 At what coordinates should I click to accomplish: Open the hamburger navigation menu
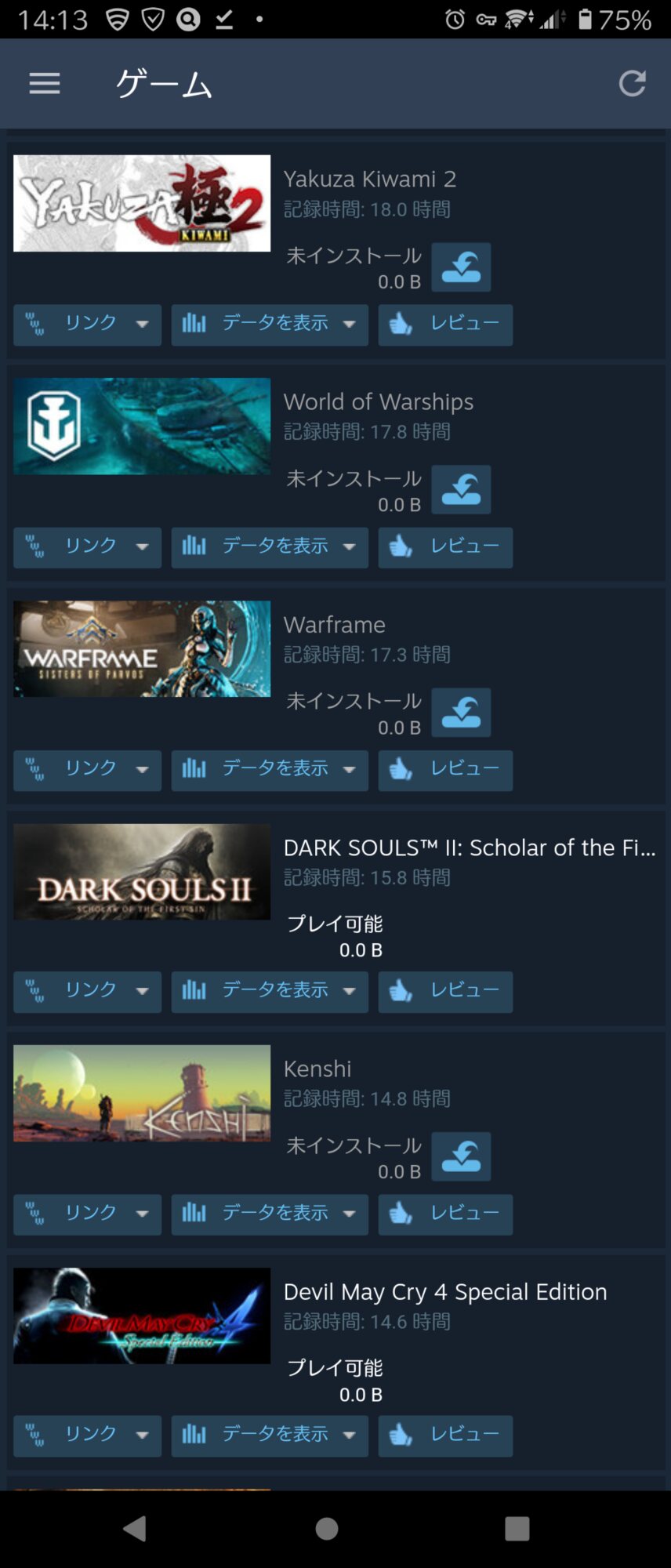(45, 83)
